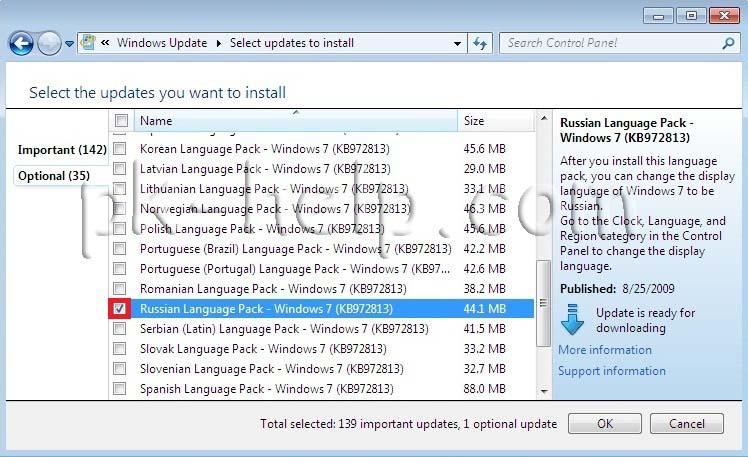Check Lithuanian Language Pack checkbox
This screenshot has width=748, height=457.
coord(120,189)
